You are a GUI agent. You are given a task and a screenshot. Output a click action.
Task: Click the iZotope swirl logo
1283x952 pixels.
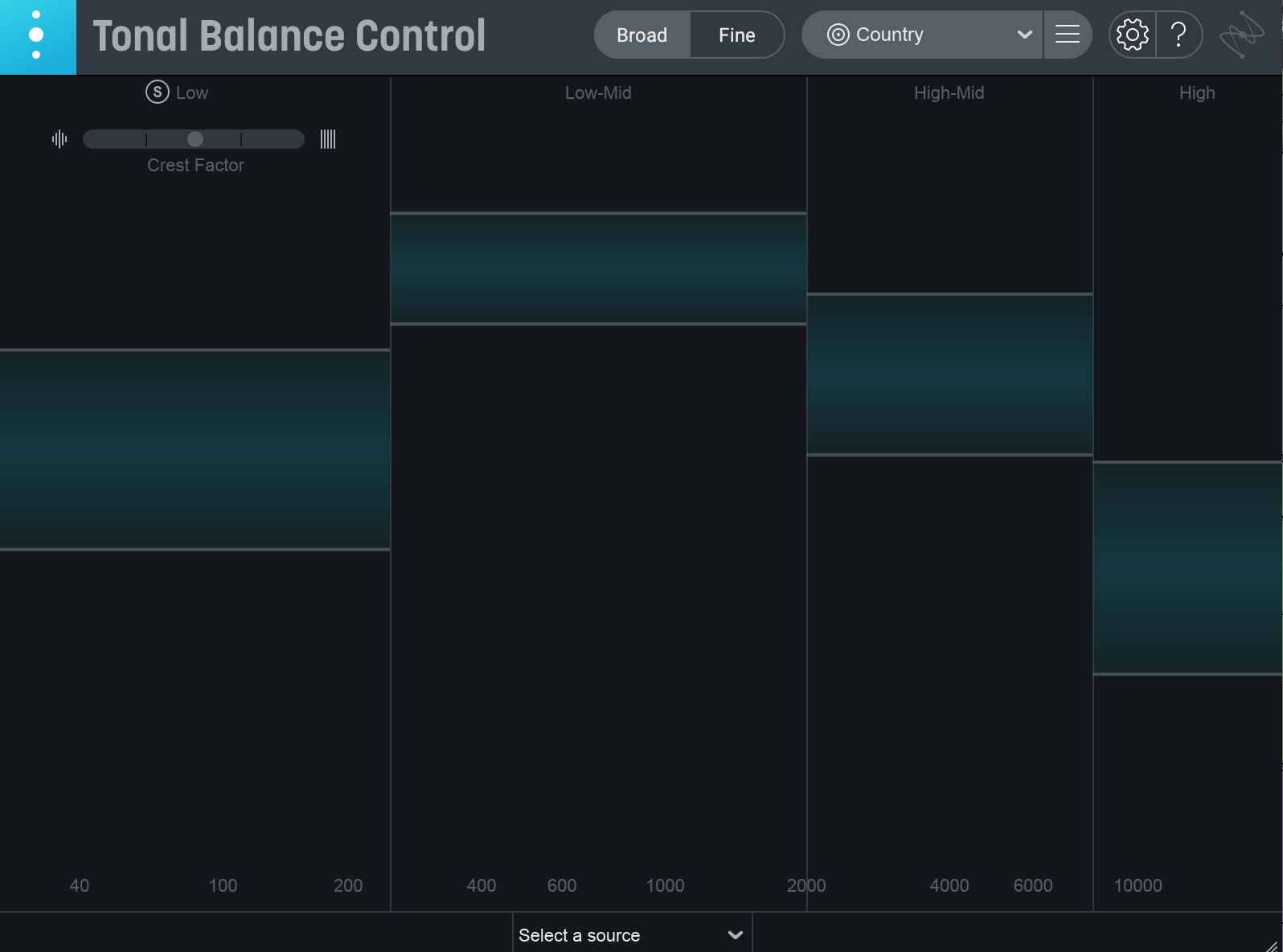1242,35
